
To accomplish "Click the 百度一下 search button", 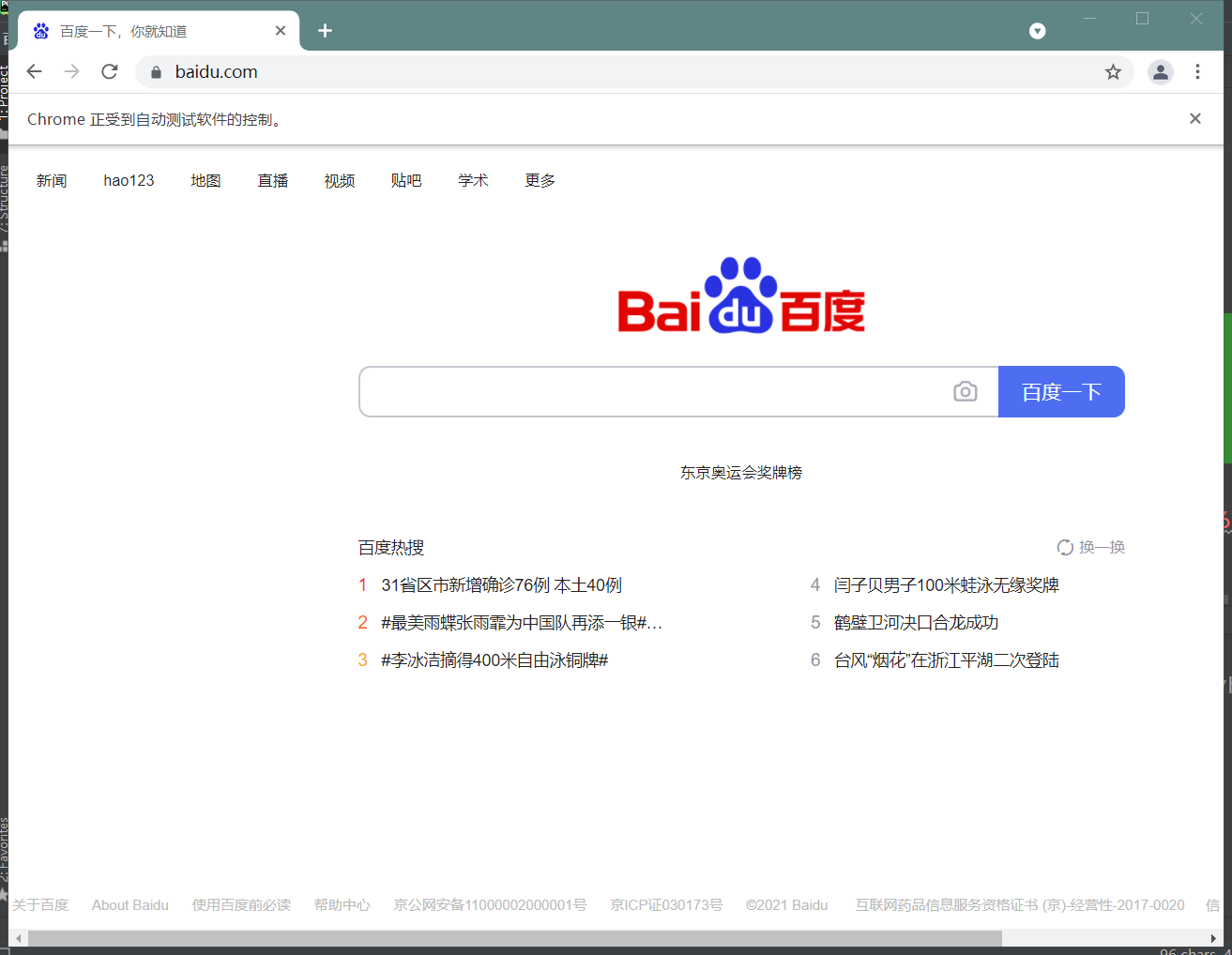I will (x=1061, y=391).
